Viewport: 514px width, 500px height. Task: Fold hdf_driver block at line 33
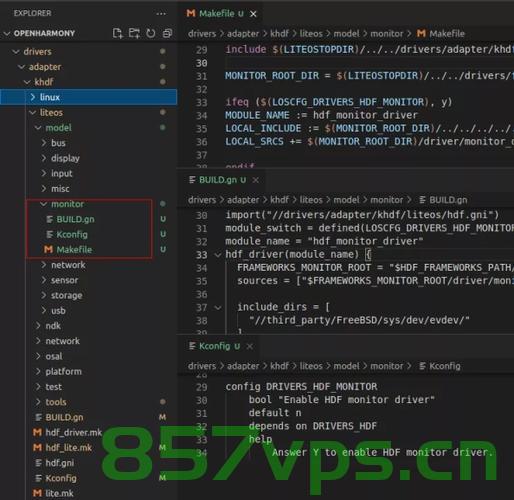click(x=218, y=255)
